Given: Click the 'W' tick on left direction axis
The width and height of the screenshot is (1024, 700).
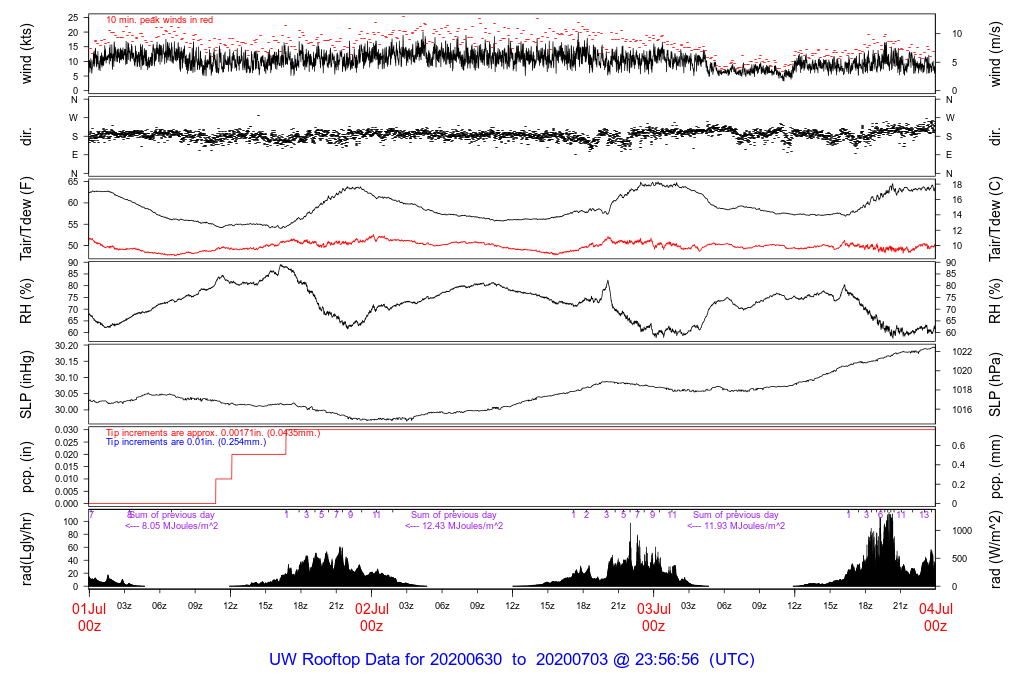Looking at the screenshot, I should 74,118.
